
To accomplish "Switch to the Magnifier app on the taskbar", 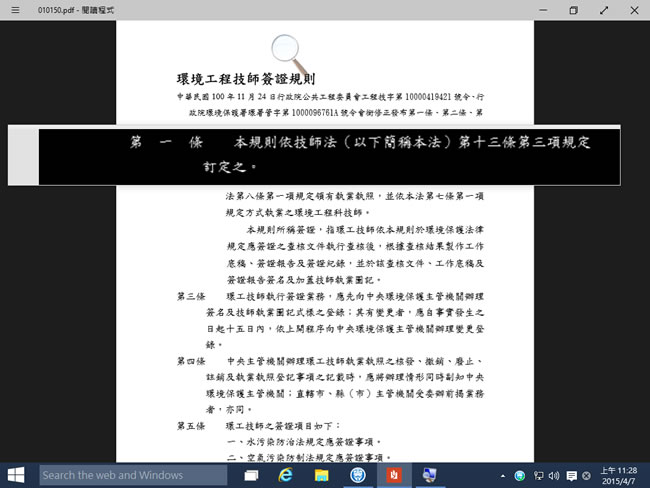I will [x=430, y=474].
